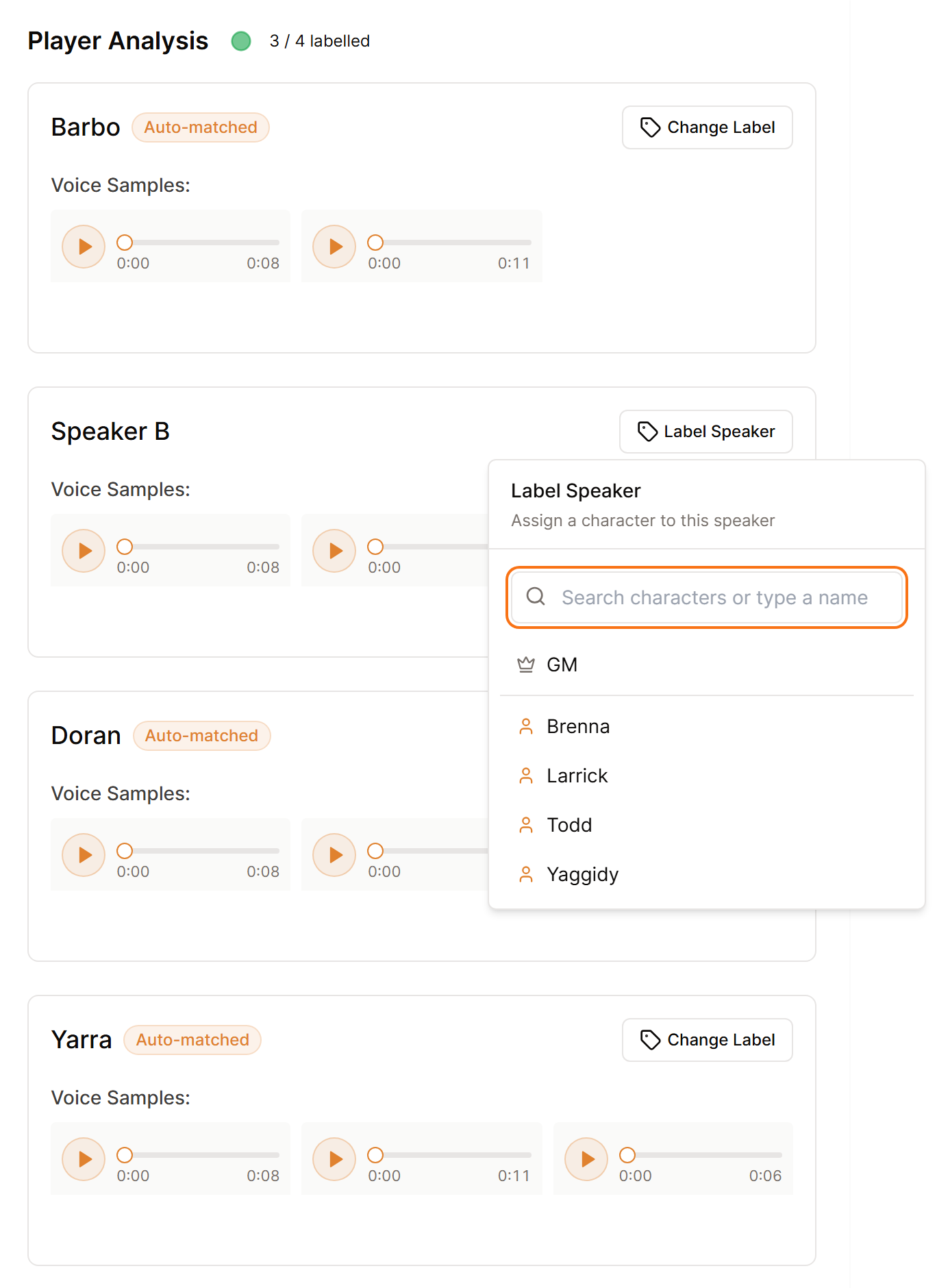Viewport: 937px width, 1288px height.
Task: Click Yarra's 0:06 sample progress slider
Action: tap(701, 1155)
